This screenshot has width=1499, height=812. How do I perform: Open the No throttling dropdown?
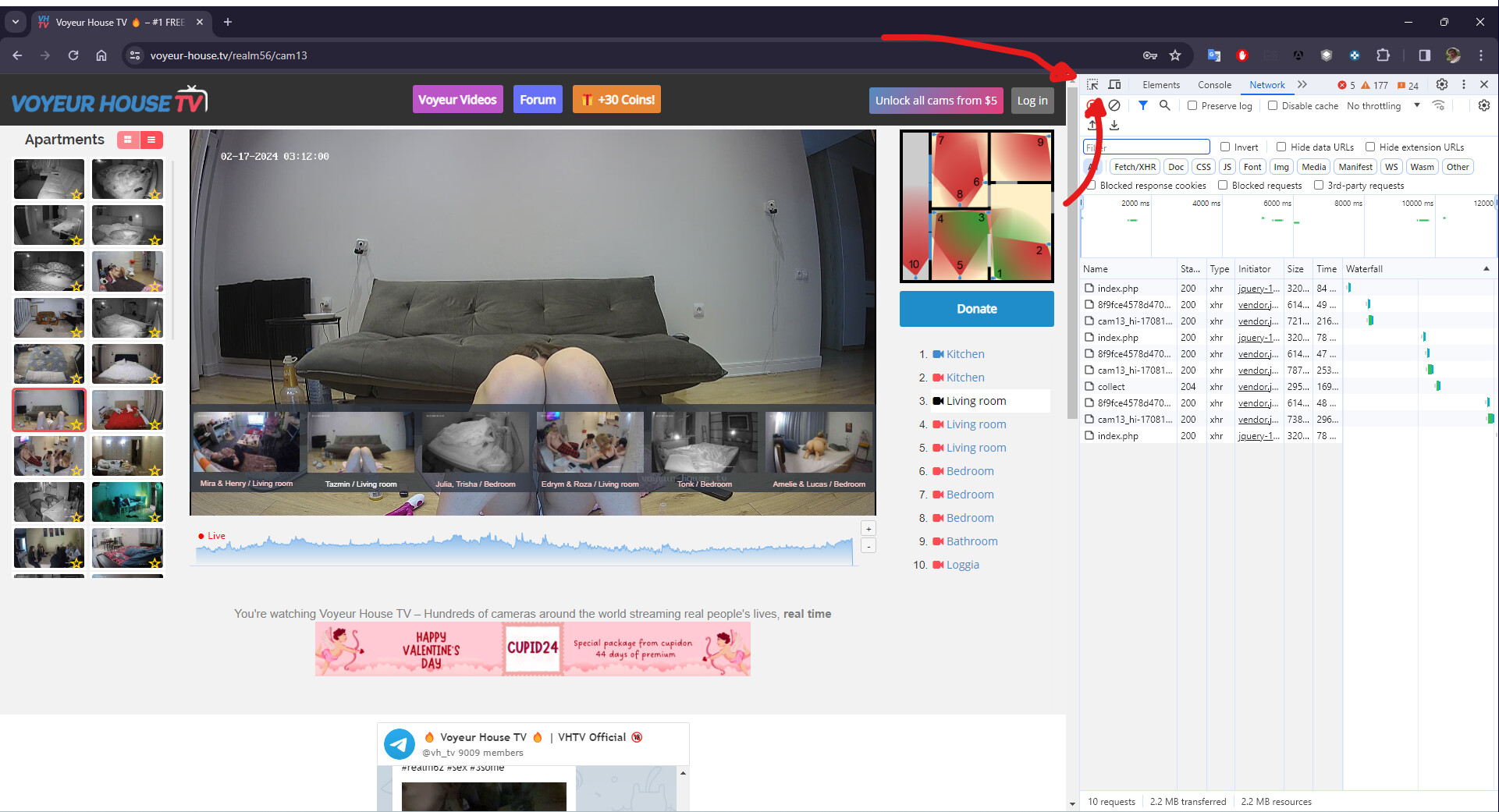(x=1383, y=106)
